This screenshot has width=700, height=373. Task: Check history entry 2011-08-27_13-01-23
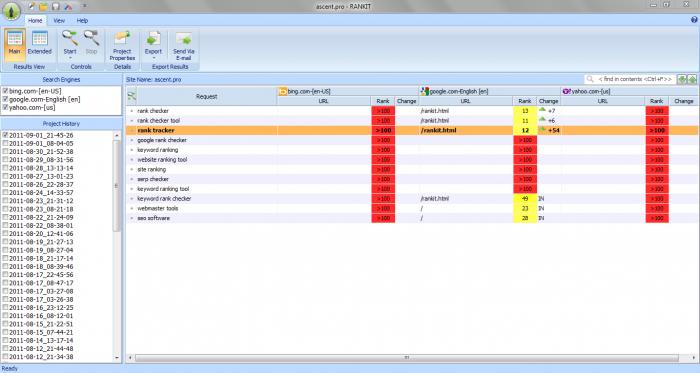point(5,176)
